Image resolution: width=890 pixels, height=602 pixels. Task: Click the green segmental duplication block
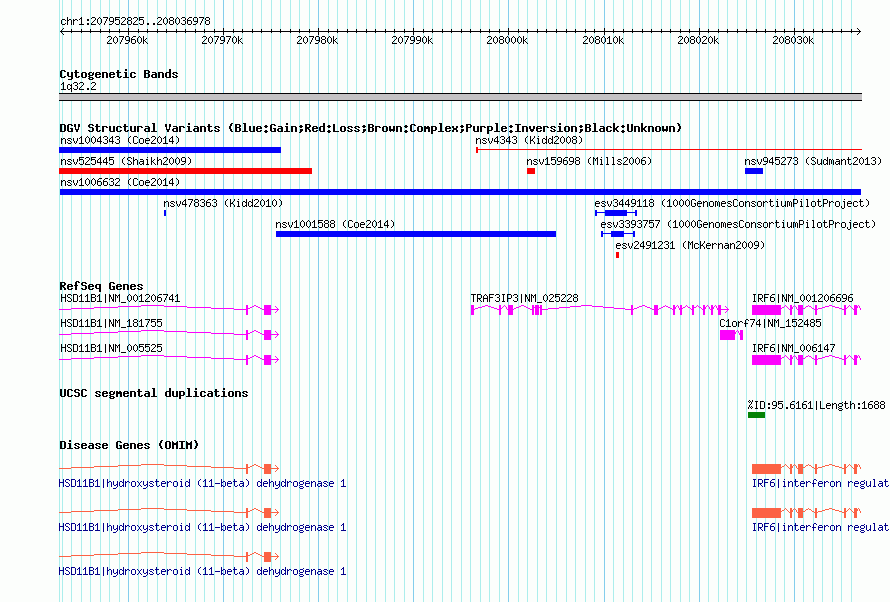point(756,415)
